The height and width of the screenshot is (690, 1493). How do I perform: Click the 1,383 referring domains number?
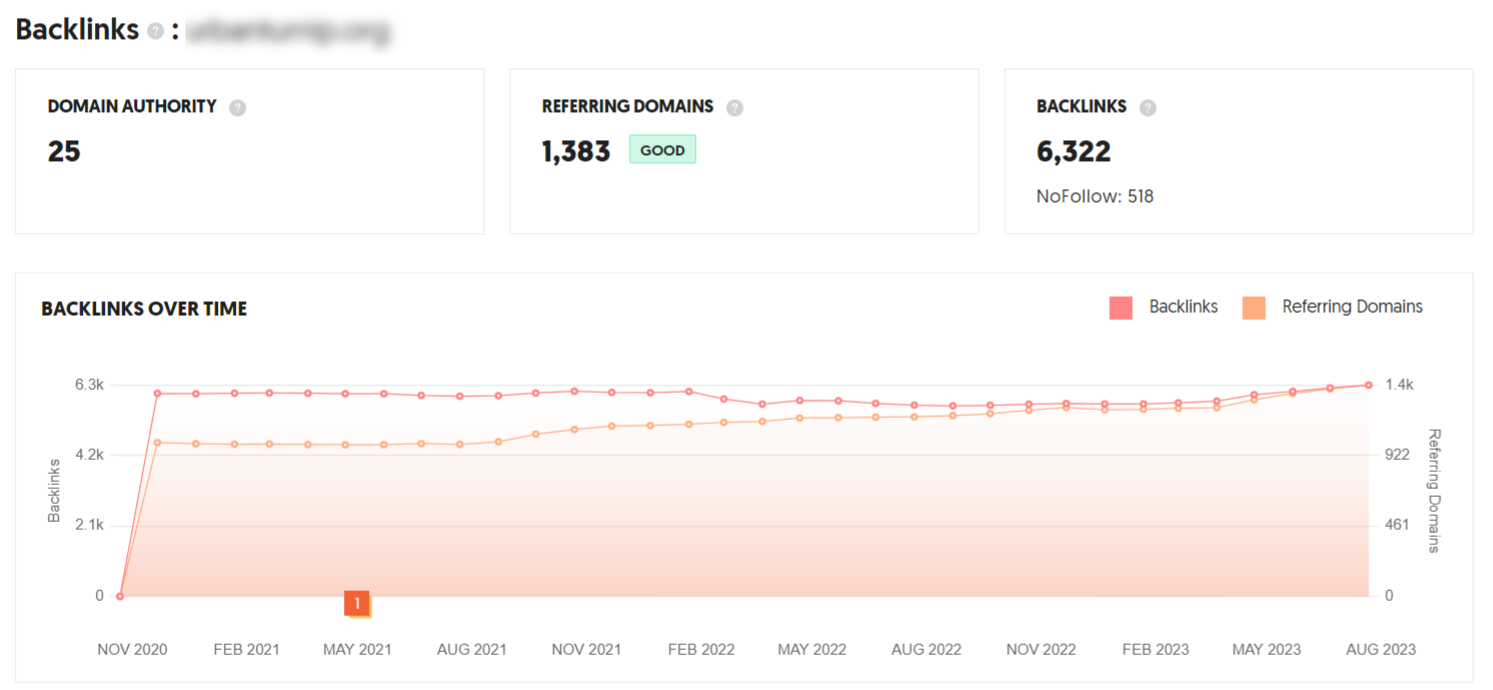(576, 151)
